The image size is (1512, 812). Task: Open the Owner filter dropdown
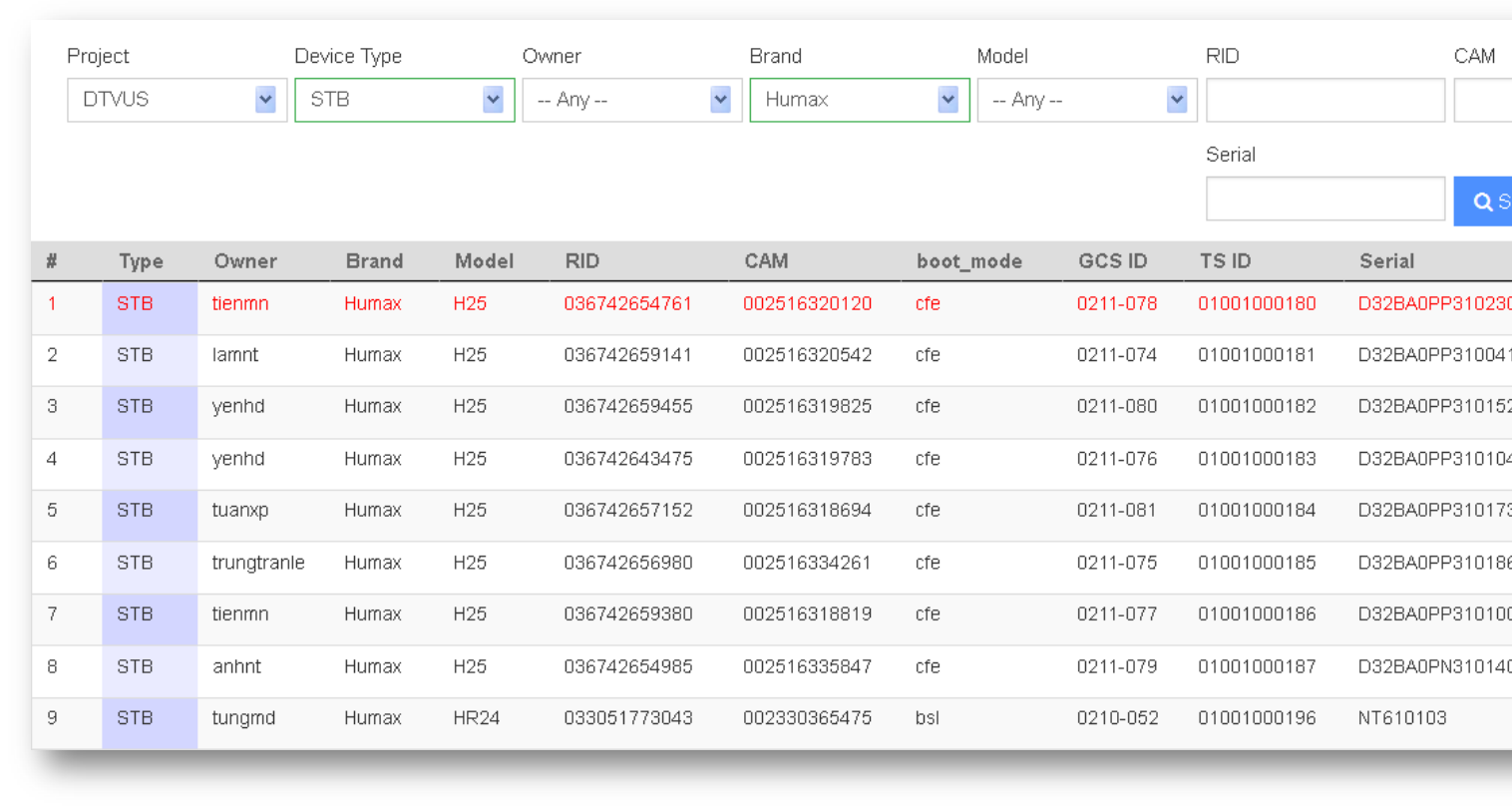(631, 100)
